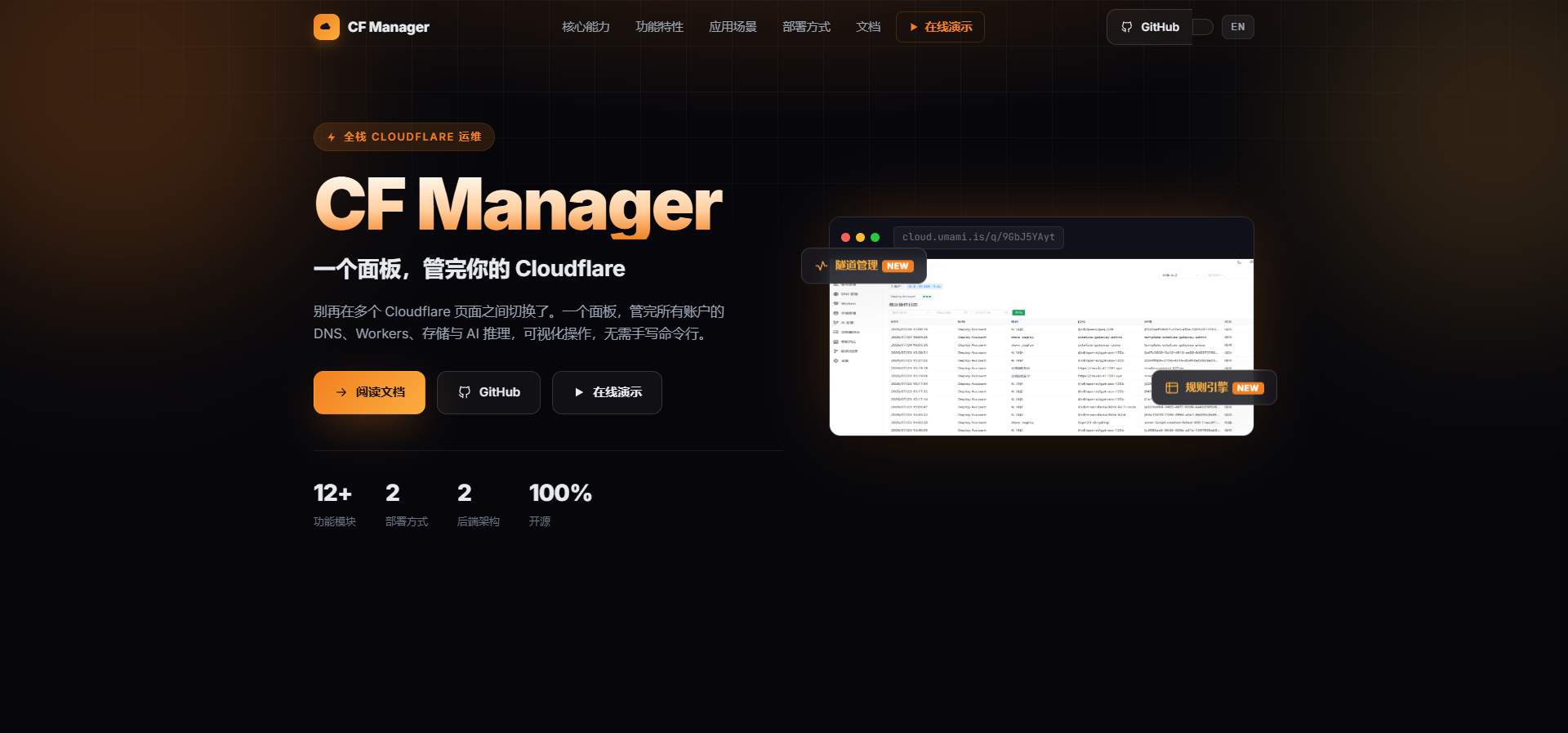
Task: Select 应用场景 in the navigation bar
Action: tap(733, 27)
